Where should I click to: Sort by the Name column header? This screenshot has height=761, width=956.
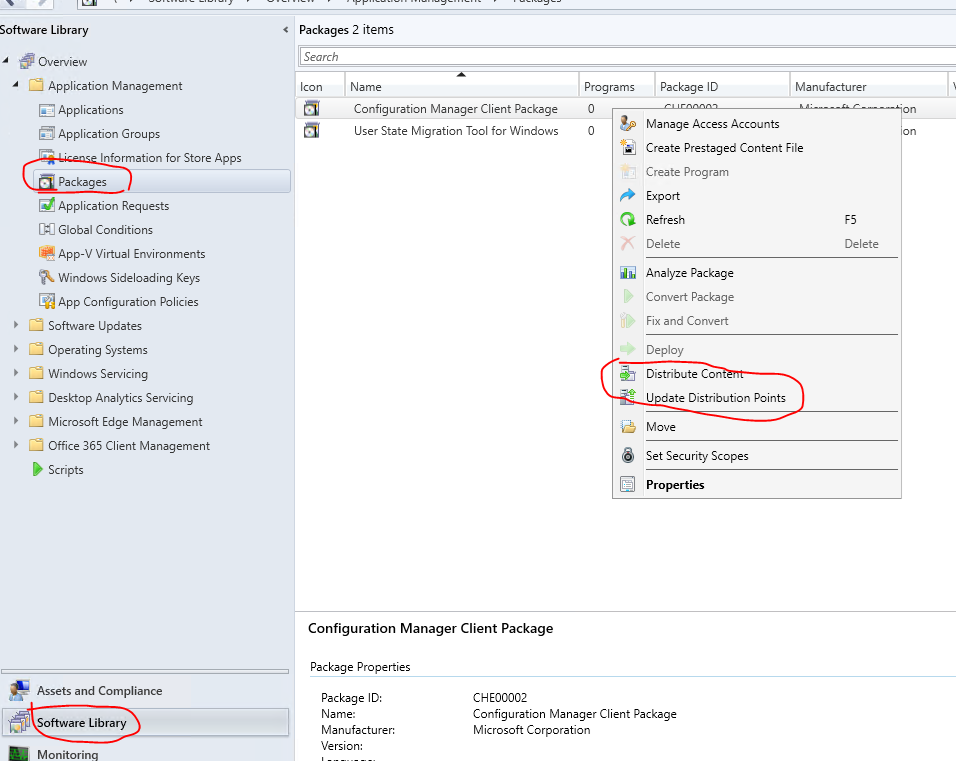pos(462,86)
